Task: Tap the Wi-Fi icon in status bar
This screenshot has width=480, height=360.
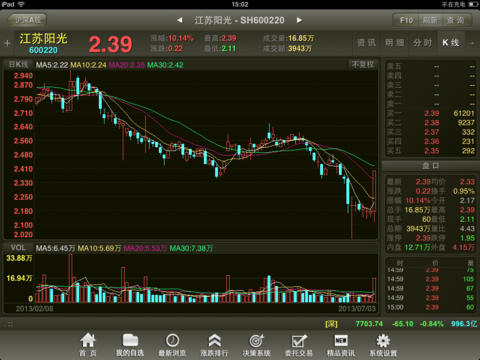Action: tap(21, 4)
